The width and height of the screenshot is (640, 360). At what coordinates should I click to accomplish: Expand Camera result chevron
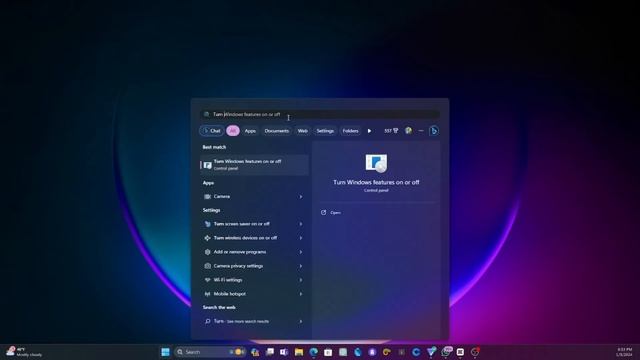click(301, 197)
